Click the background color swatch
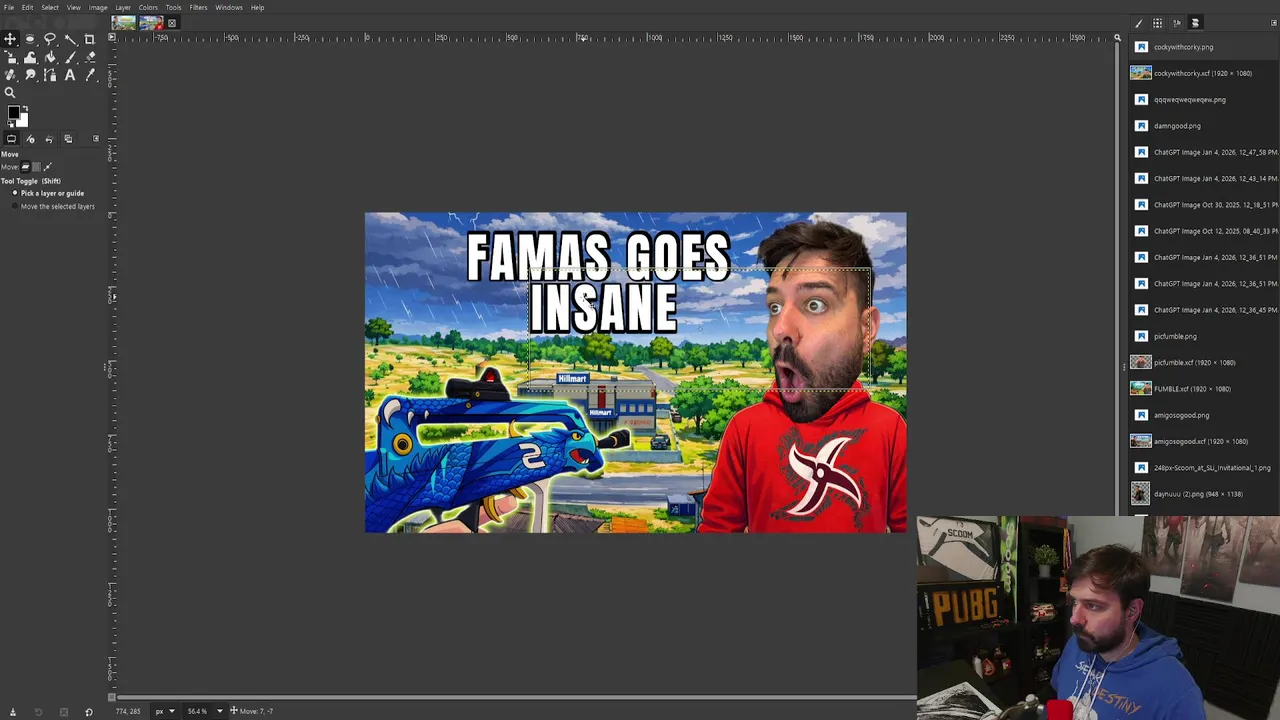 (x=23, y=121)
